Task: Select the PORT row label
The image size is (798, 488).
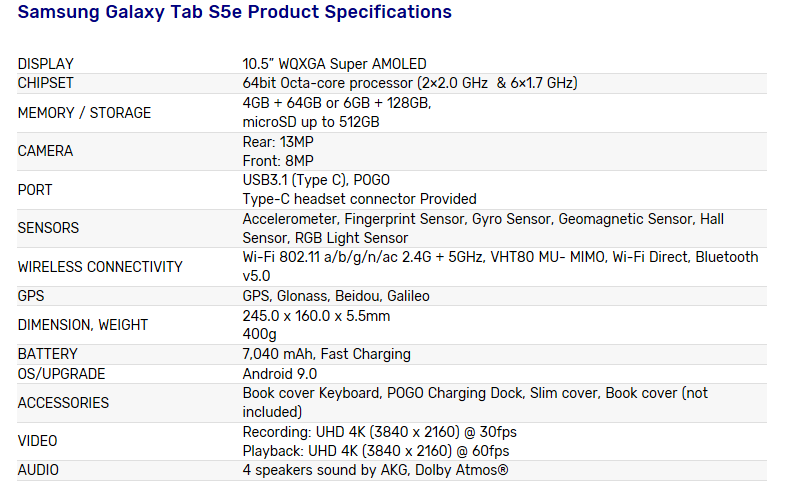Action: (x=35, y=190)
